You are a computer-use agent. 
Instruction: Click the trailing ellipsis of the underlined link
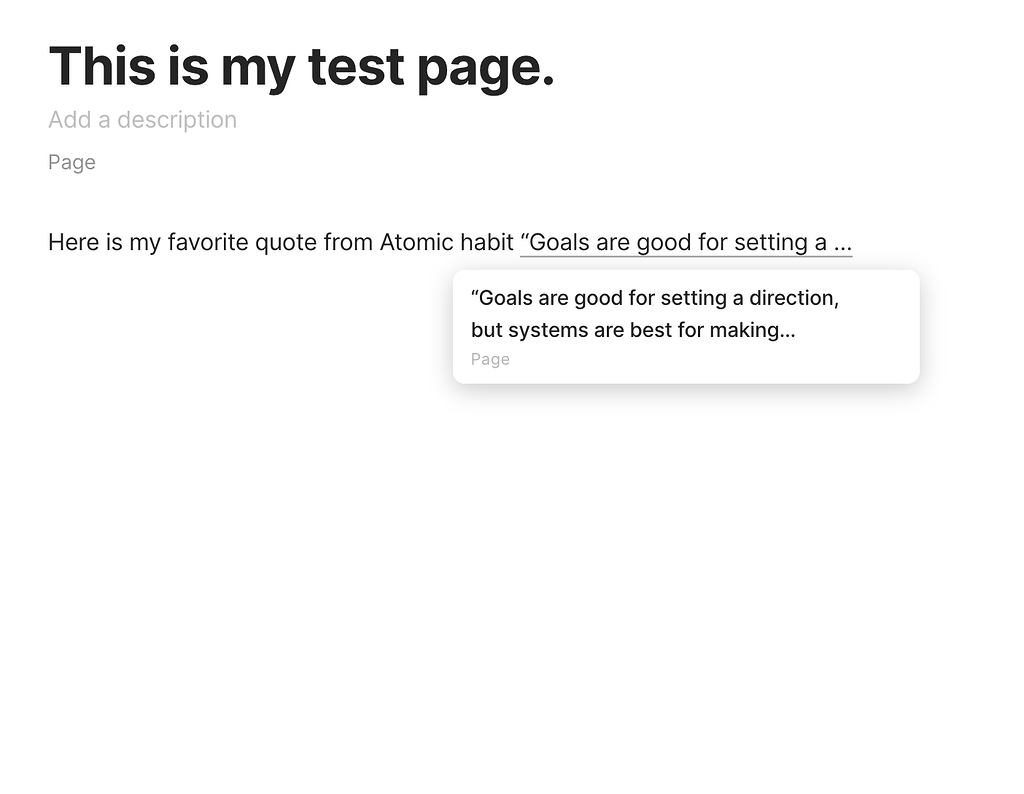(x=843, y=243)
